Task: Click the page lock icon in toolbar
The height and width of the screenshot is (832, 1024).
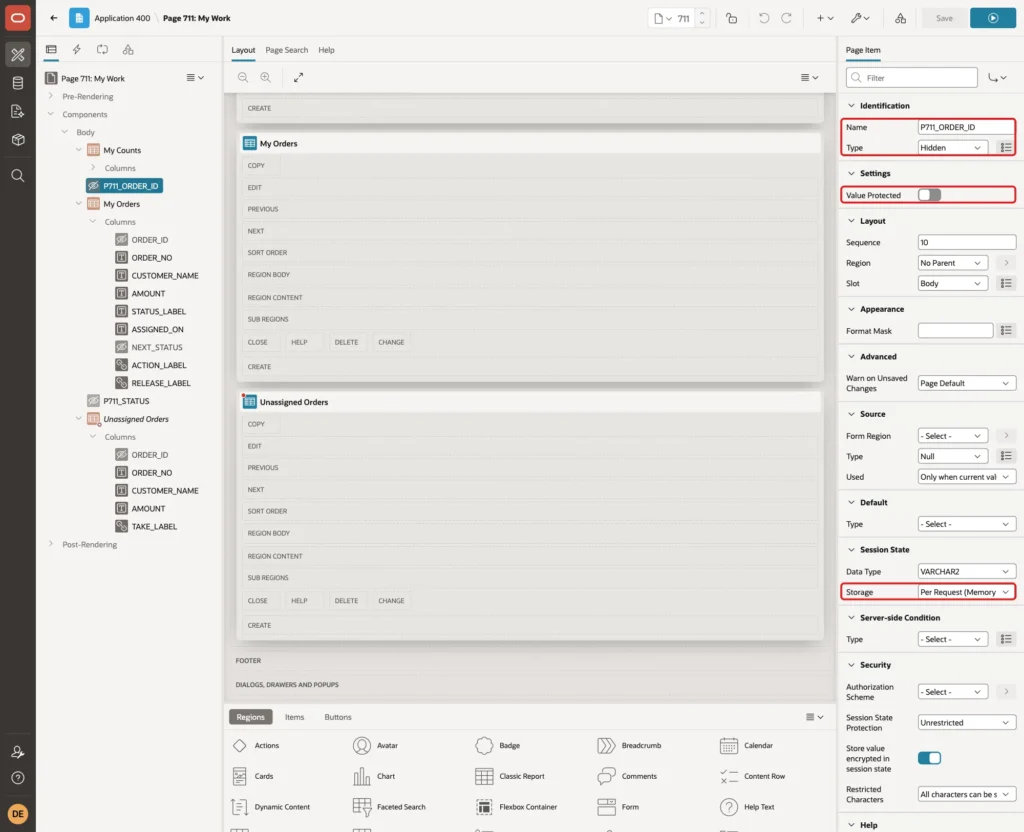Action: 731,18
